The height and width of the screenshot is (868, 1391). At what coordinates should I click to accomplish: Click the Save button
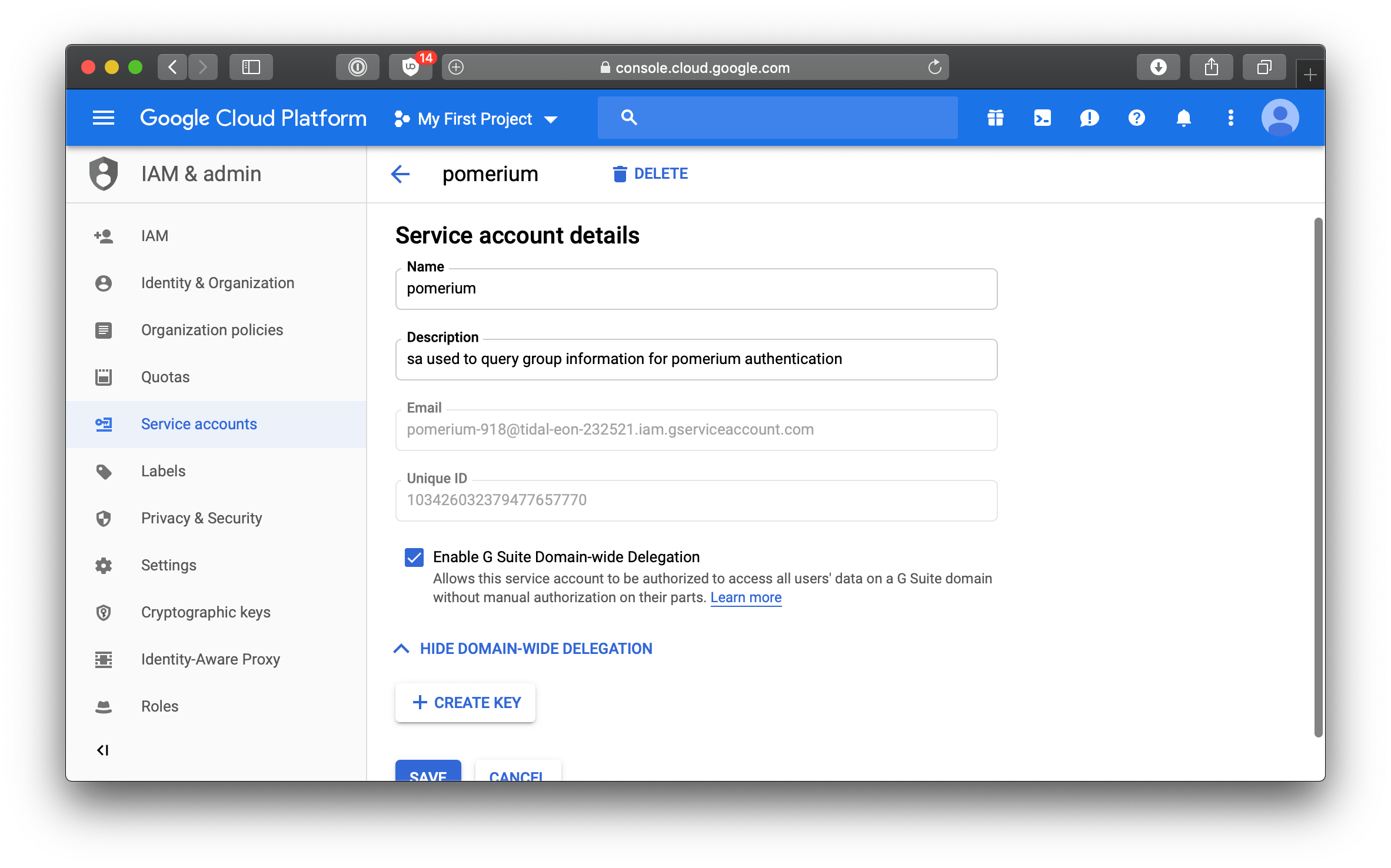(x=428, y=772)
